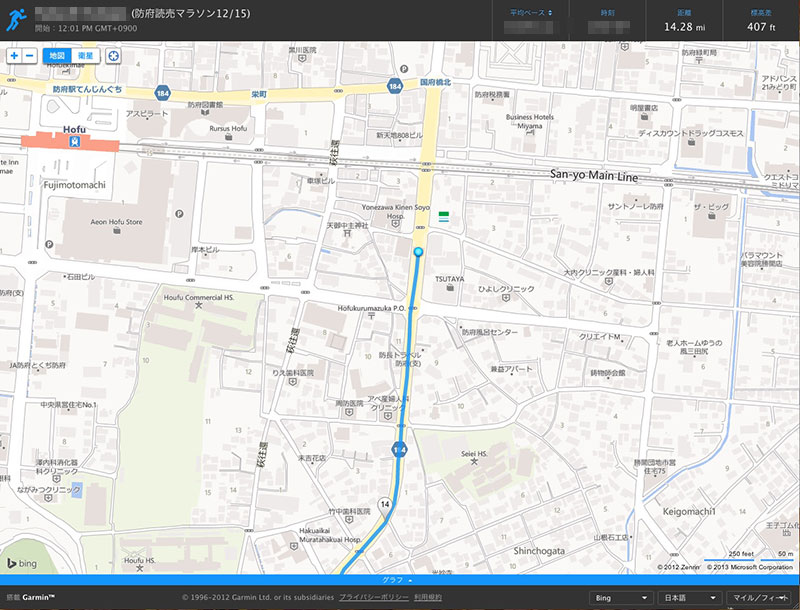This screenshot has width=800, height=610.
Task: Click the recenter map target icon
Action: 114,55
